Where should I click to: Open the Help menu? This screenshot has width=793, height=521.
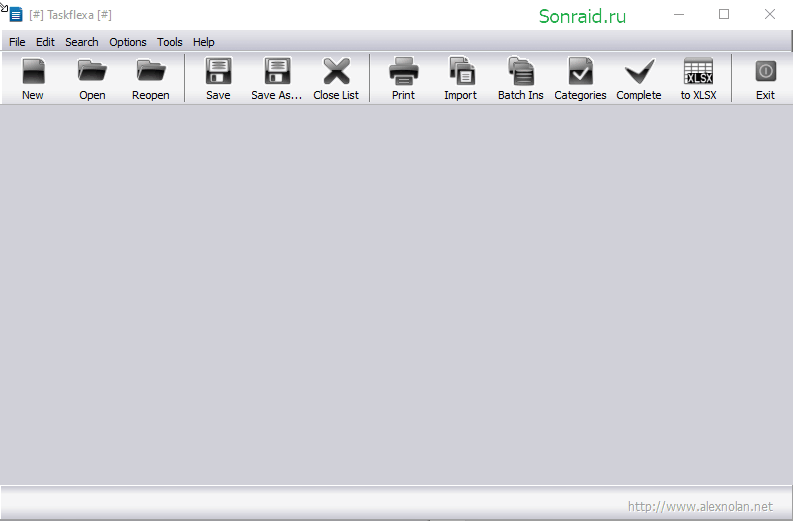(203, 42)
